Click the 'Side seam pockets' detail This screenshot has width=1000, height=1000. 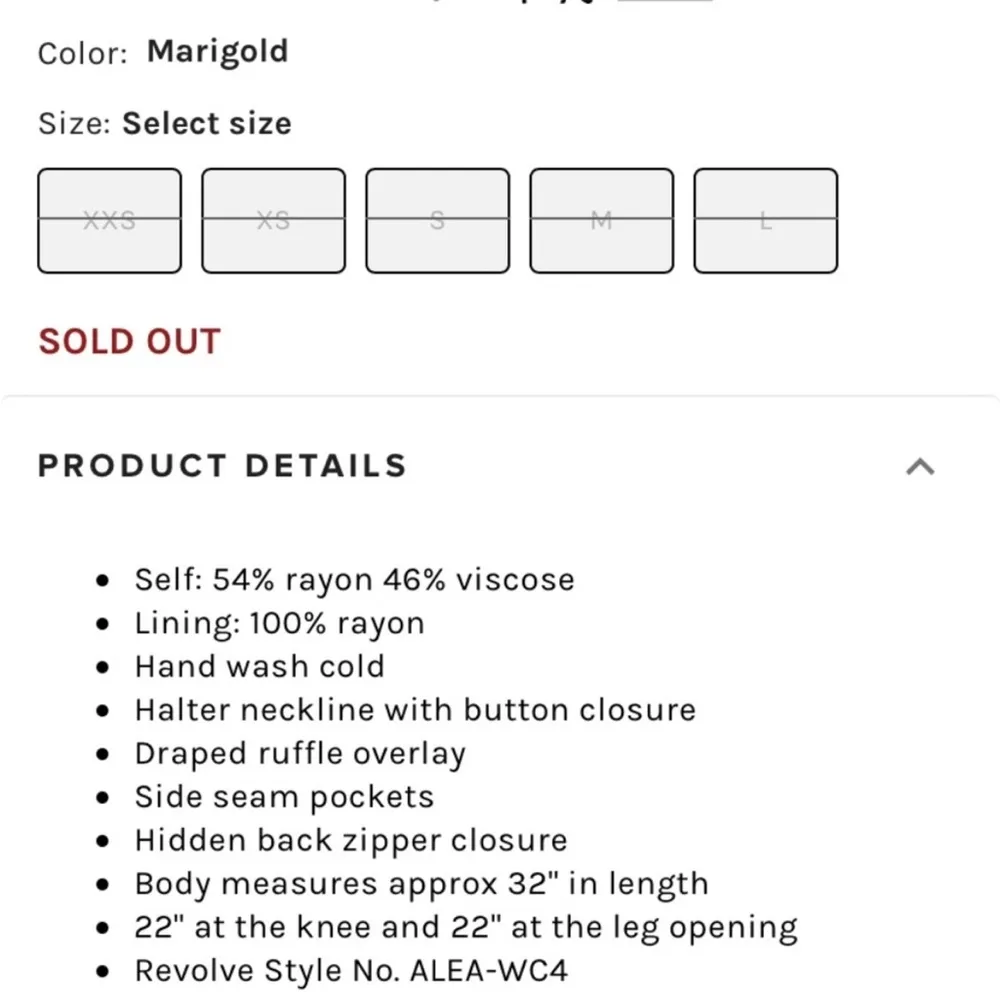click(x=284, y=797)
